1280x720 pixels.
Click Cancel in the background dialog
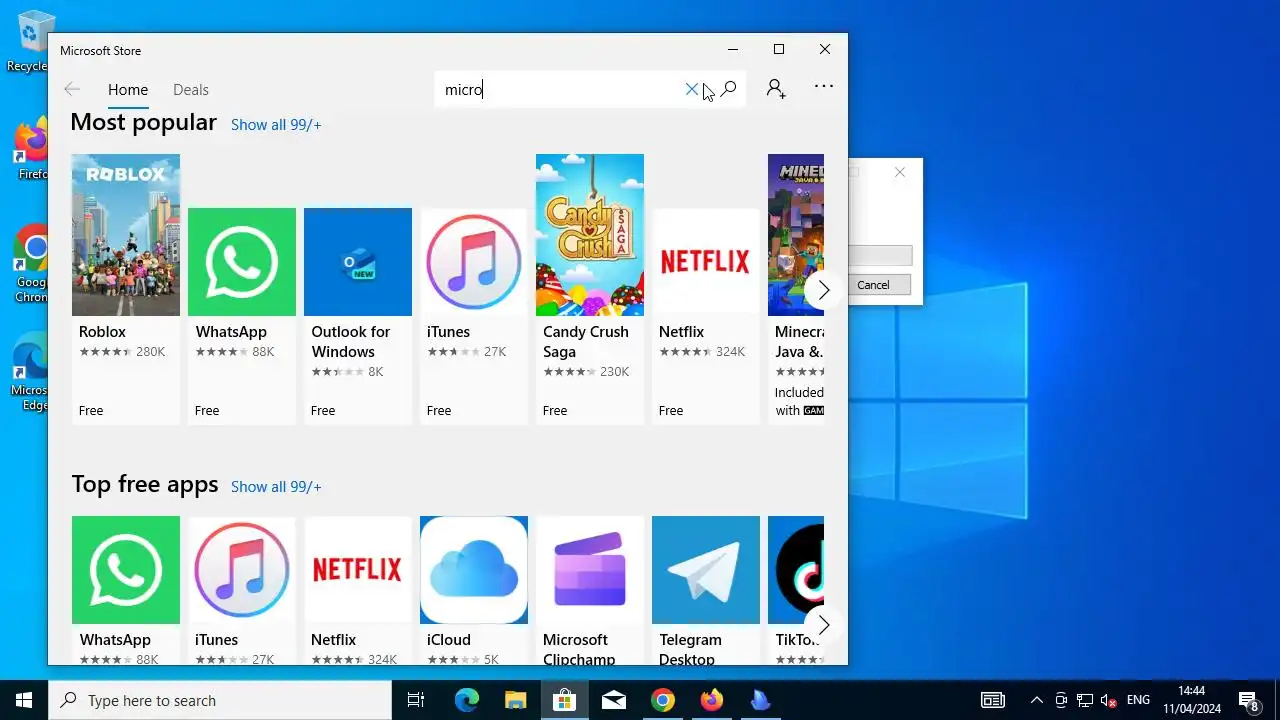pos(873,285)
